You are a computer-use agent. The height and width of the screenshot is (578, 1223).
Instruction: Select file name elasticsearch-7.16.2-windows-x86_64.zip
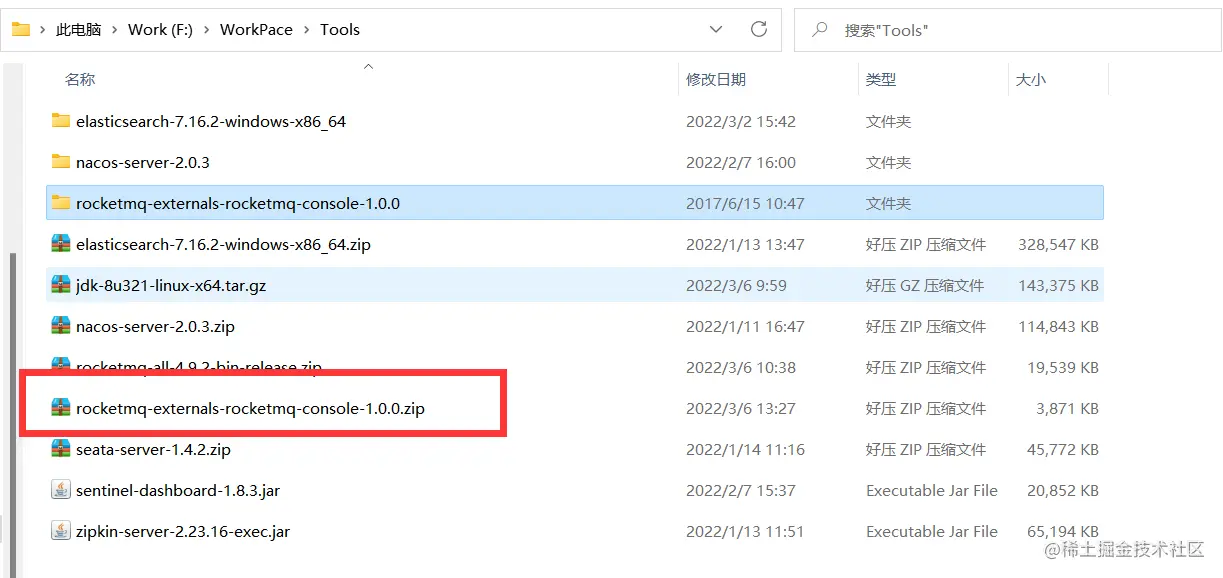(223, 244)
